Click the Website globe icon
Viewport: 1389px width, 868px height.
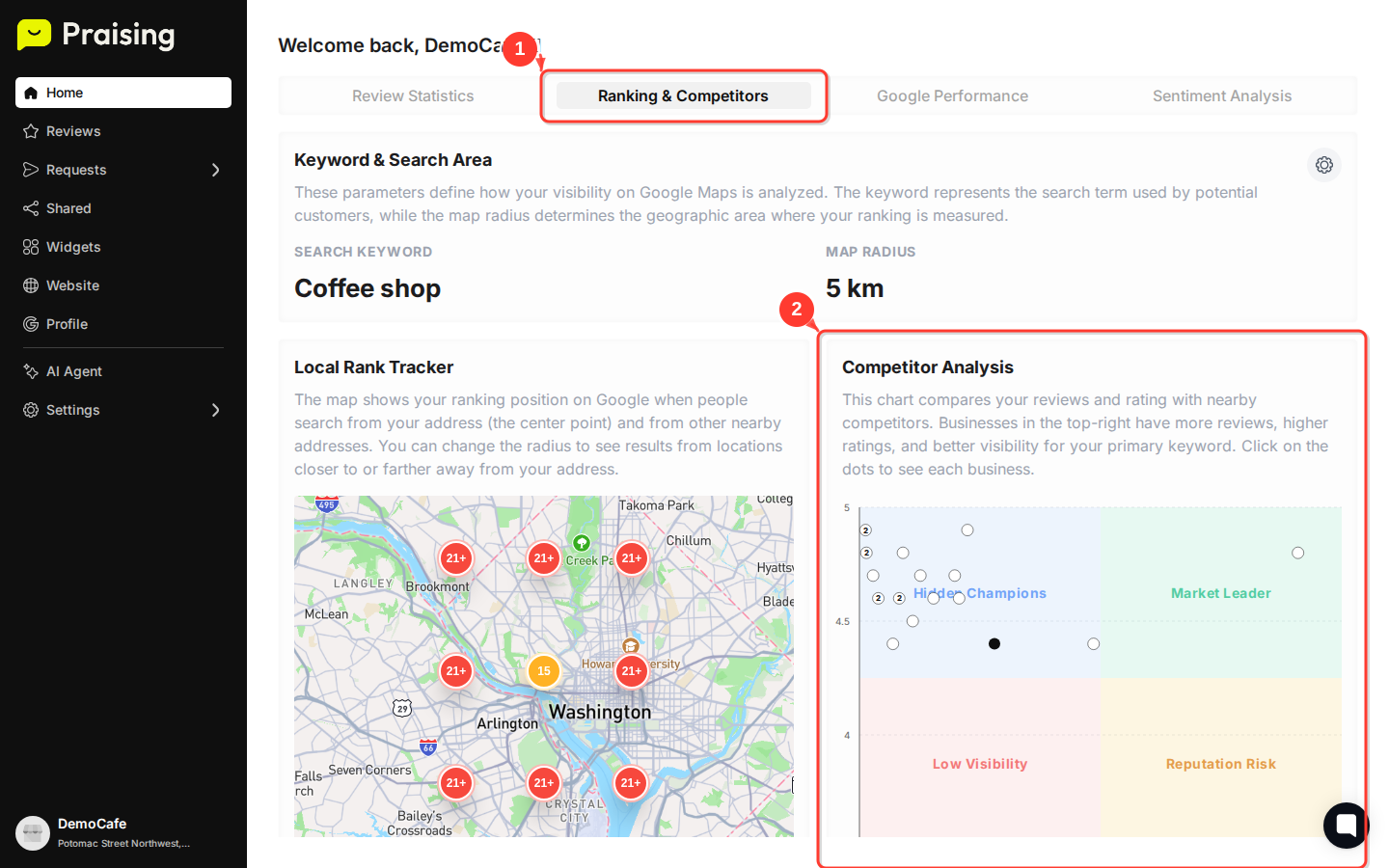30,285
